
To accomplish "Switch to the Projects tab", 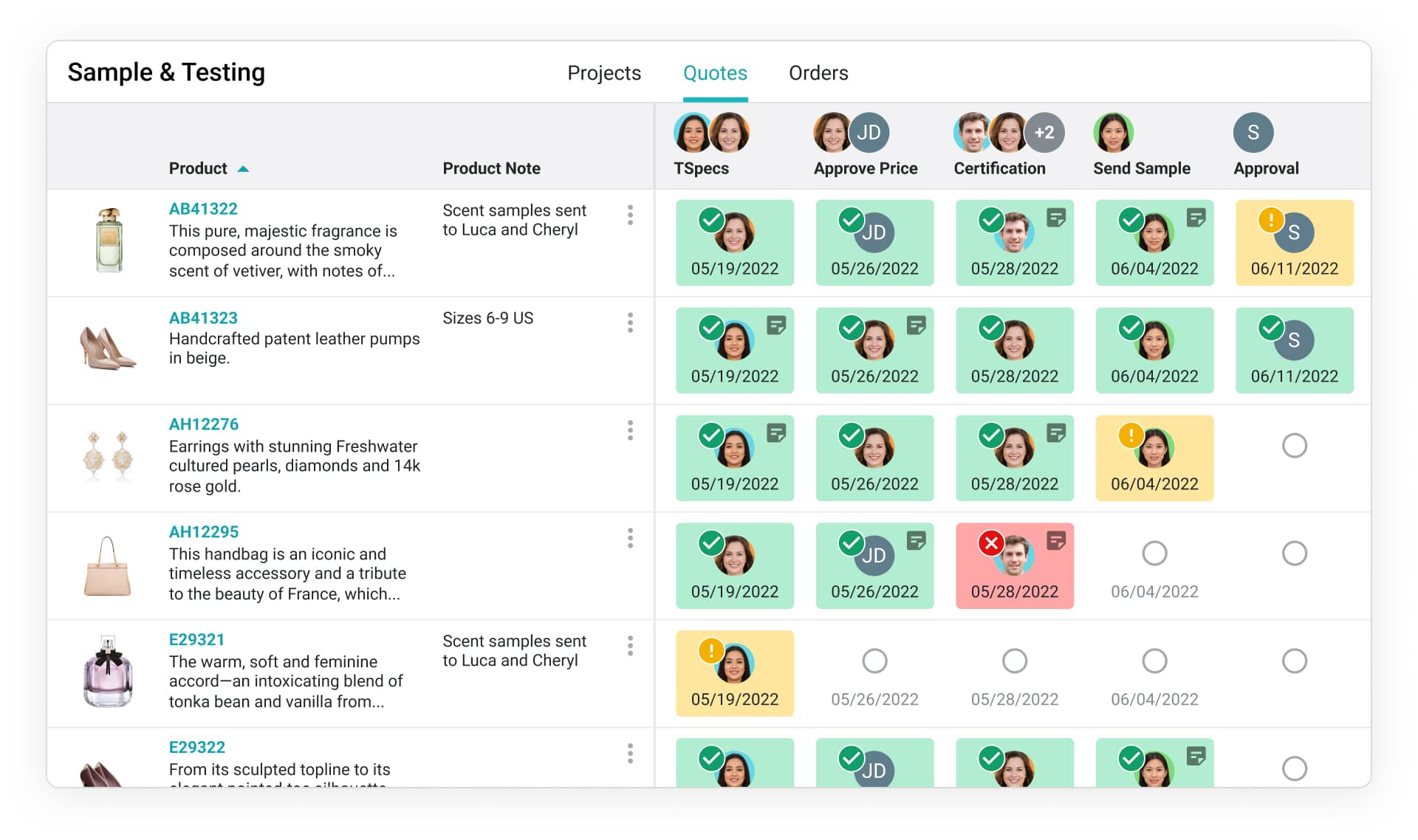I will point(603,73).
